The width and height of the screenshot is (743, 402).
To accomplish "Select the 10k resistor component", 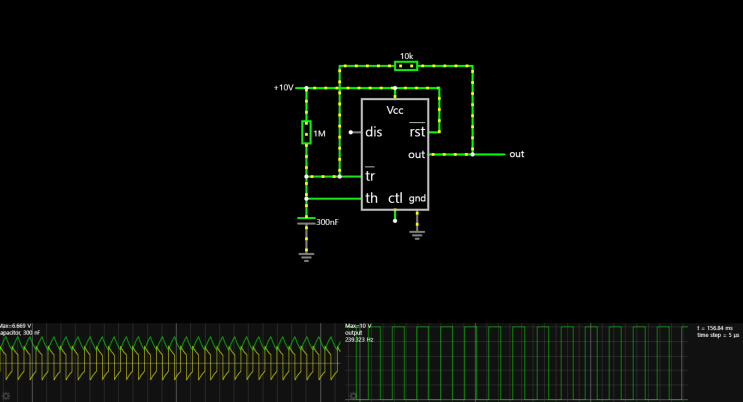I will [x=405, y=66].
